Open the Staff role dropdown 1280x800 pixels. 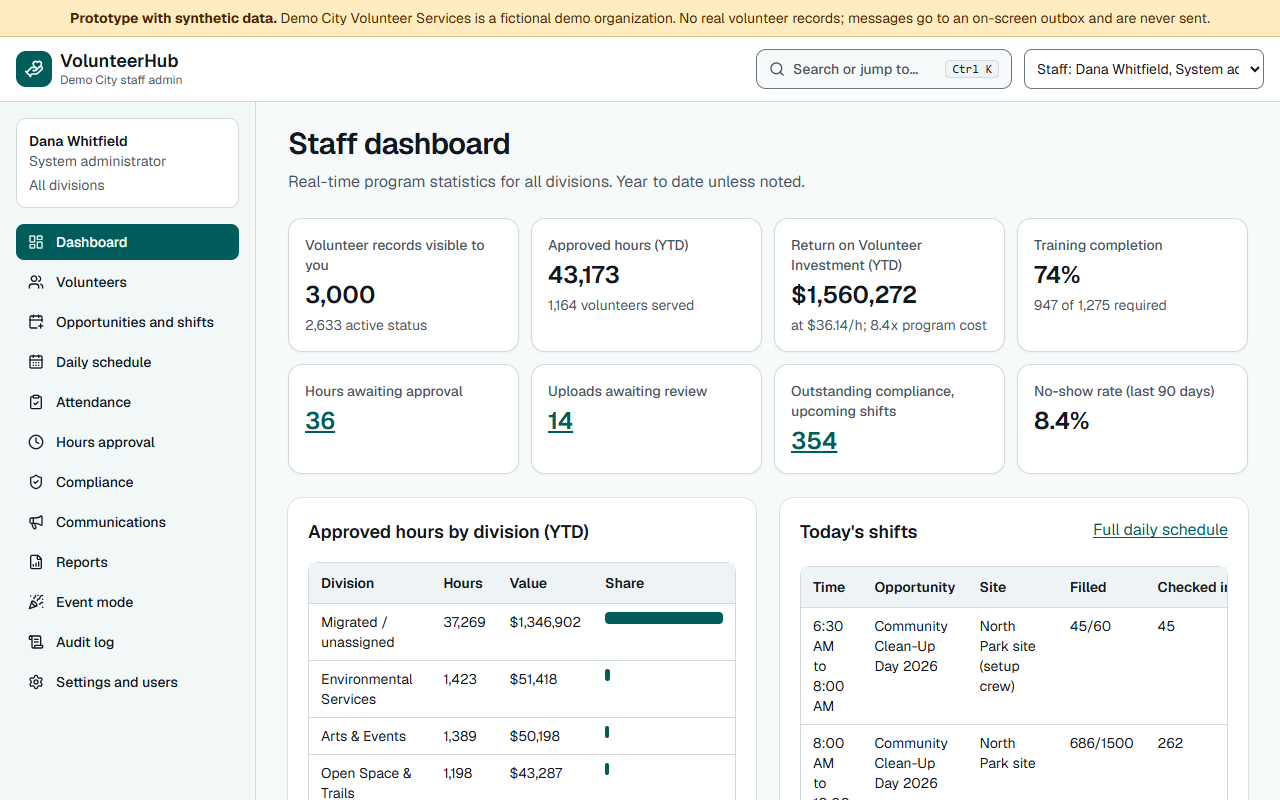pos(1144,69)
